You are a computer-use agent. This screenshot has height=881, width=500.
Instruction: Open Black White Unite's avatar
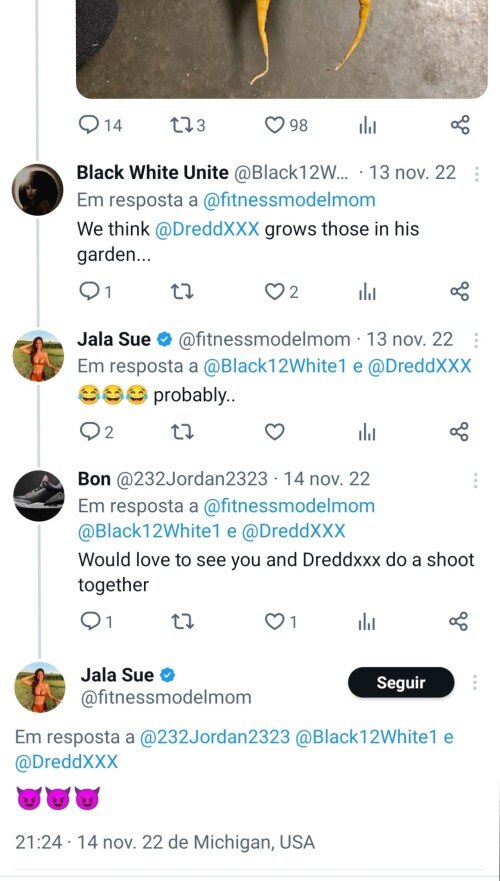tap(38, 189)
